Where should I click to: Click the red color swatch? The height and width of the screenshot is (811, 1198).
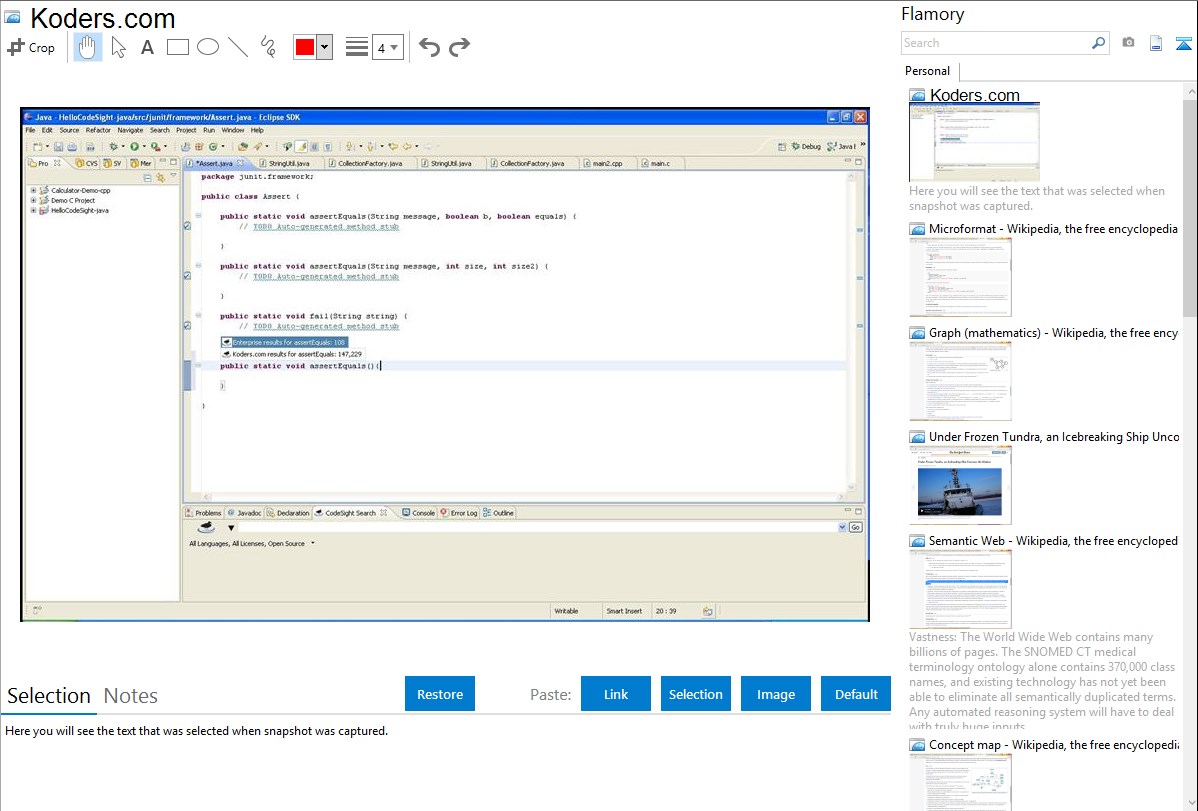coord(305,47)
